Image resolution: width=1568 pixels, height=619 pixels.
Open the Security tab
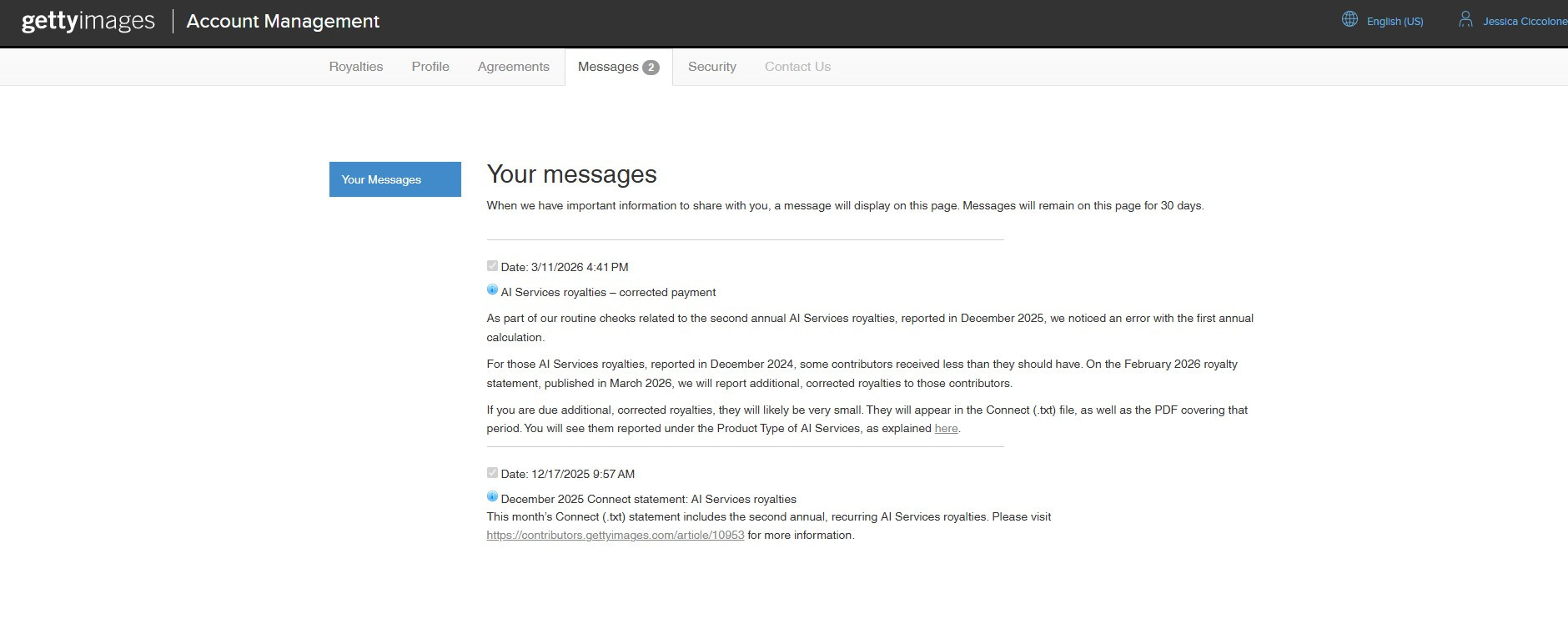(712, 67)
